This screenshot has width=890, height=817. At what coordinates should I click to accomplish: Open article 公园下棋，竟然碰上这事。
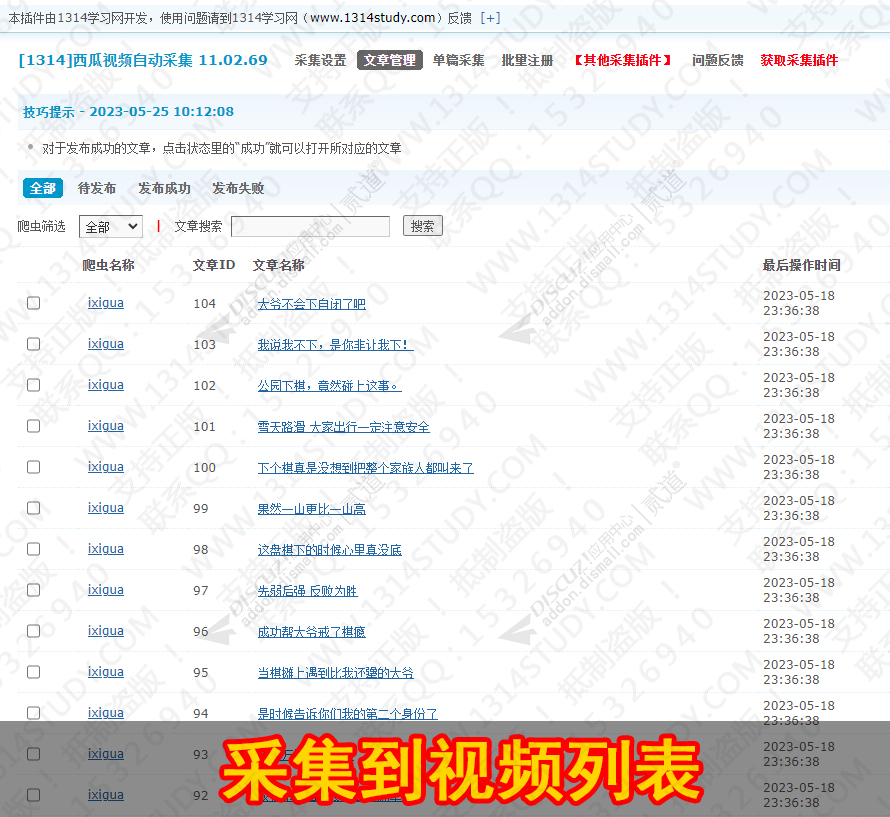pos(329,386)
